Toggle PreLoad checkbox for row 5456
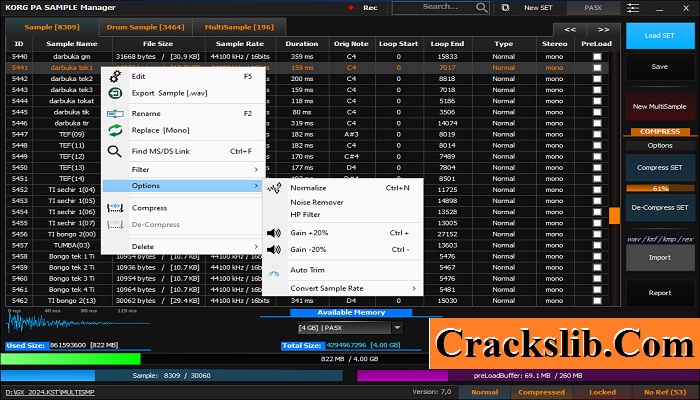The image size is (700, 400). pyautogui.click(x=597, y=234)
